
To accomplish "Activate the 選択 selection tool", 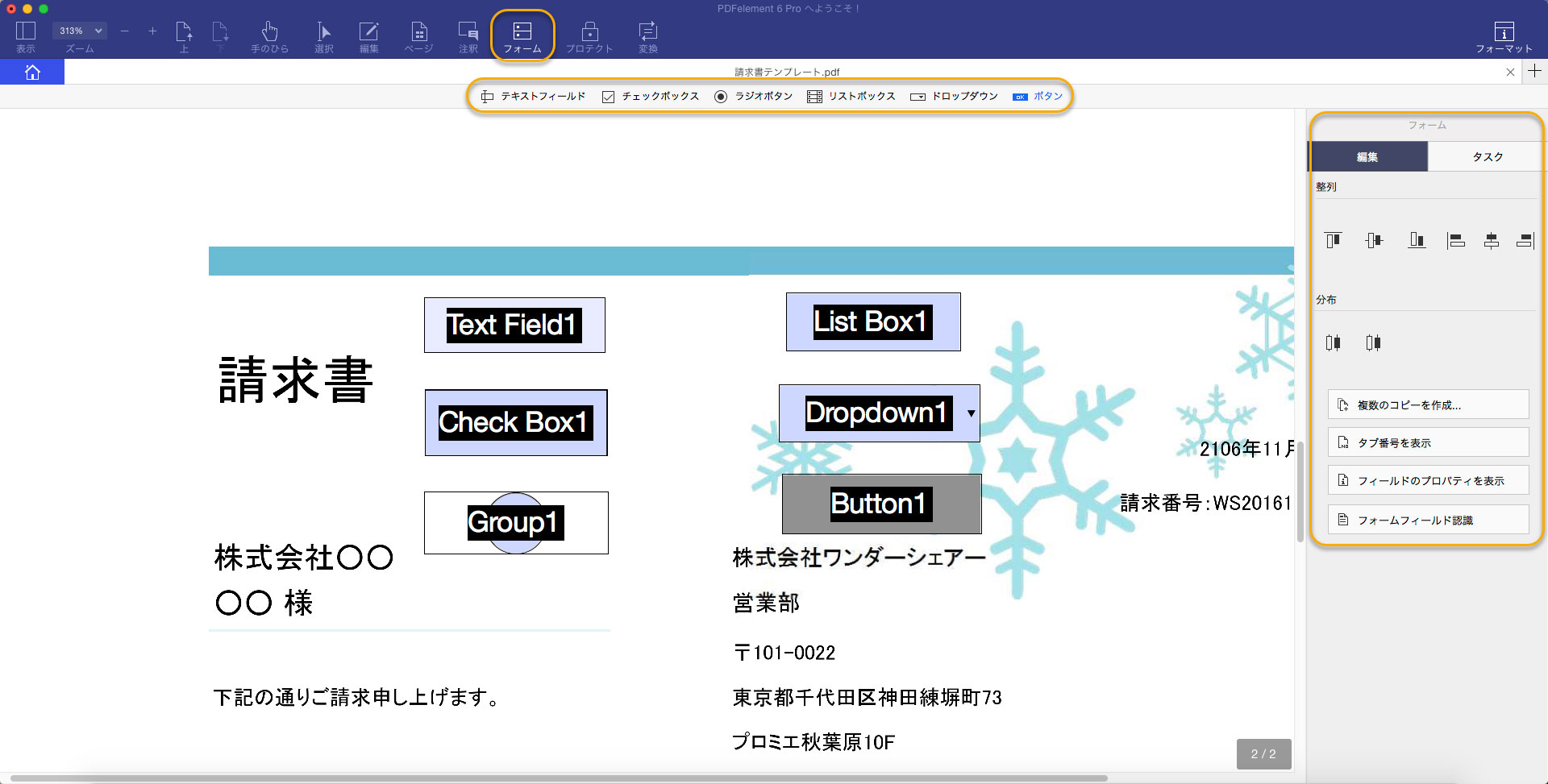I will pos(323,36).
